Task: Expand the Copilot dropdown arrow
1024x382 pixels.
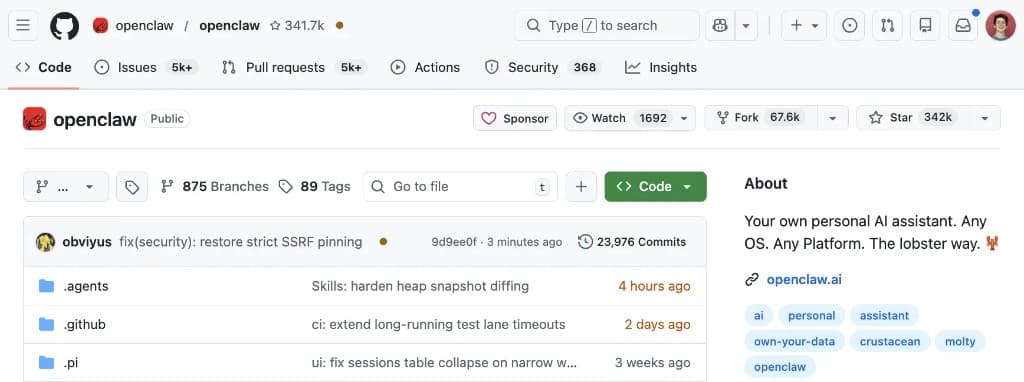Action: [x=746, y=25]
